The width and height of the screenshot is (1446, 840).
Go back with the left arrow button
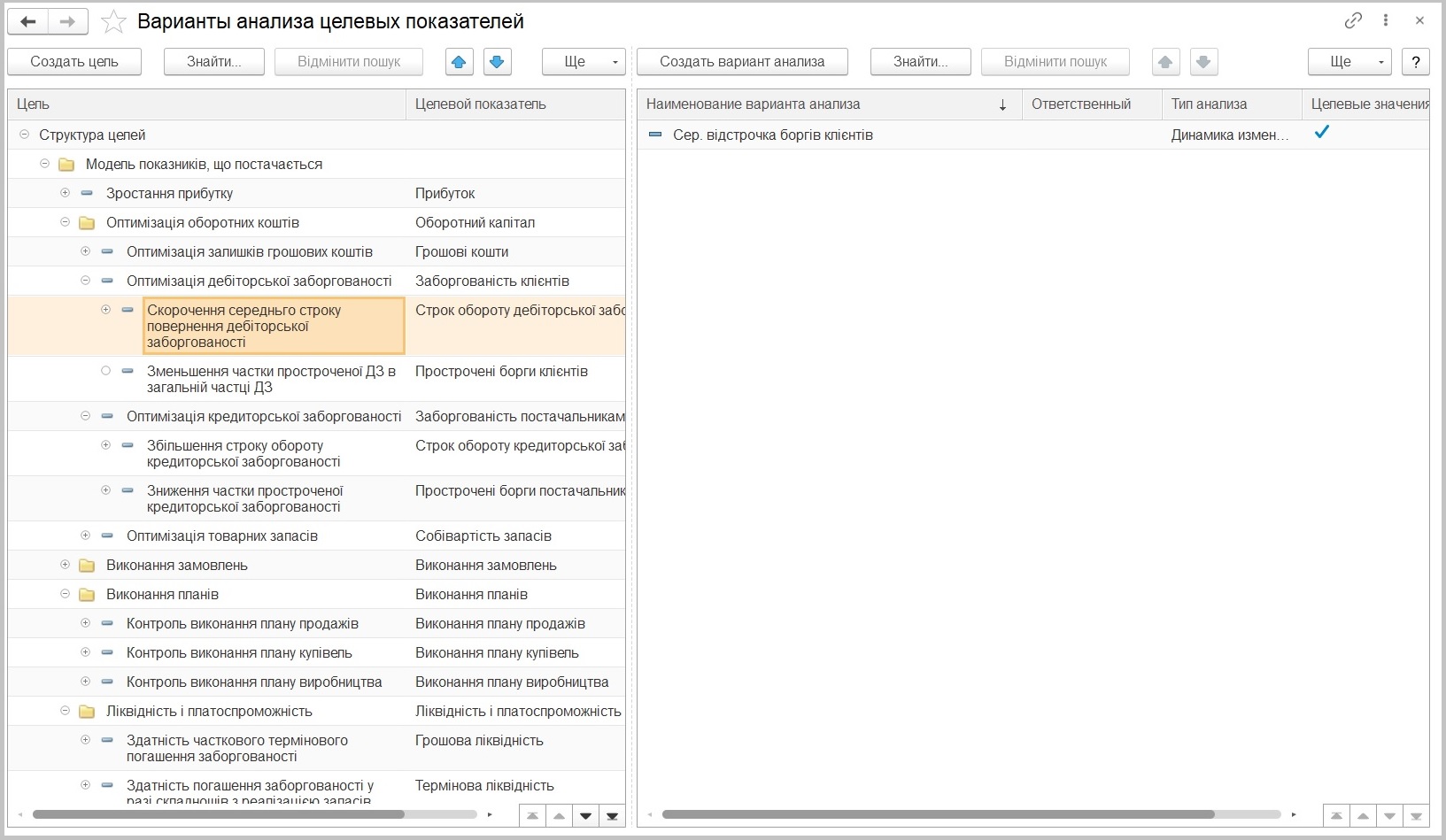click(x=28, y=22)
